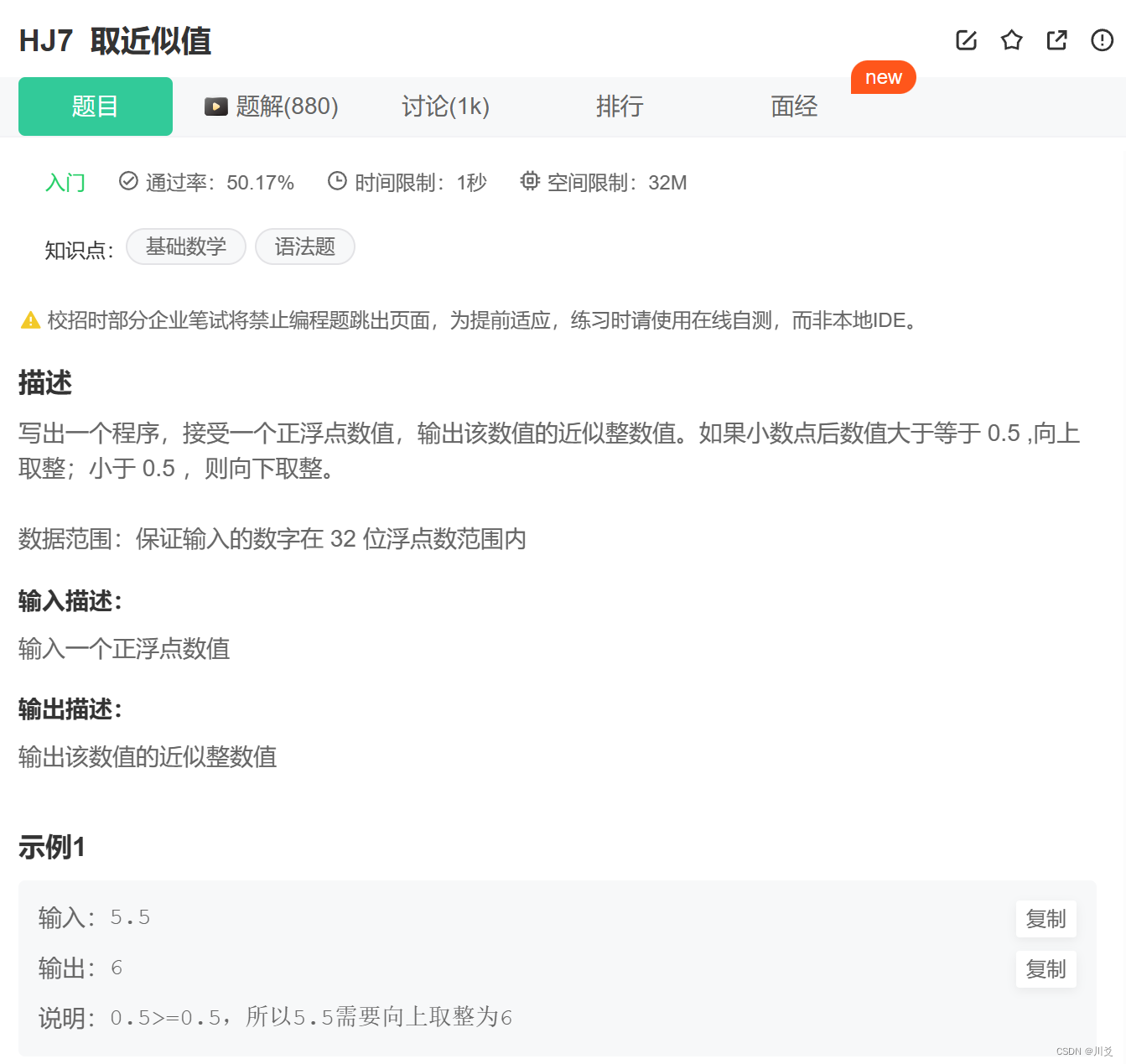Open the 排行 tab
1126x1064 pixels.
[x=620, y=106]
